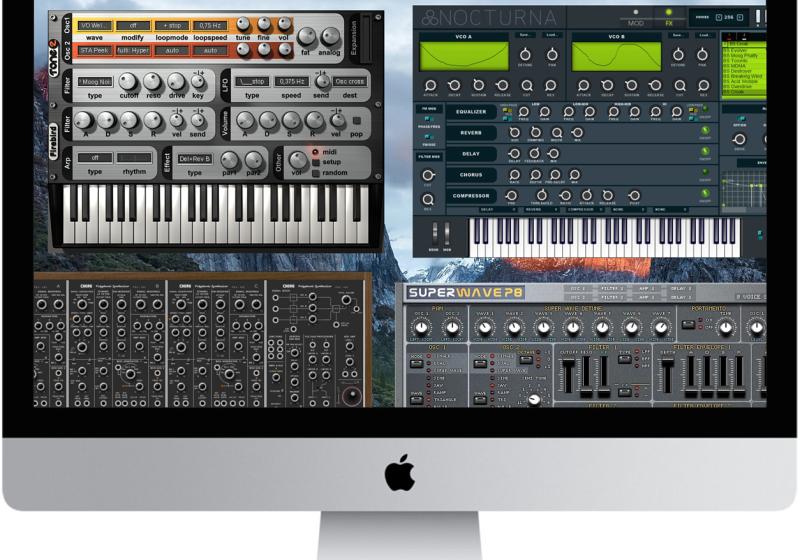Switch to the FX tab in Nocturna
The image size is (800, 560).
coord(669,18)
